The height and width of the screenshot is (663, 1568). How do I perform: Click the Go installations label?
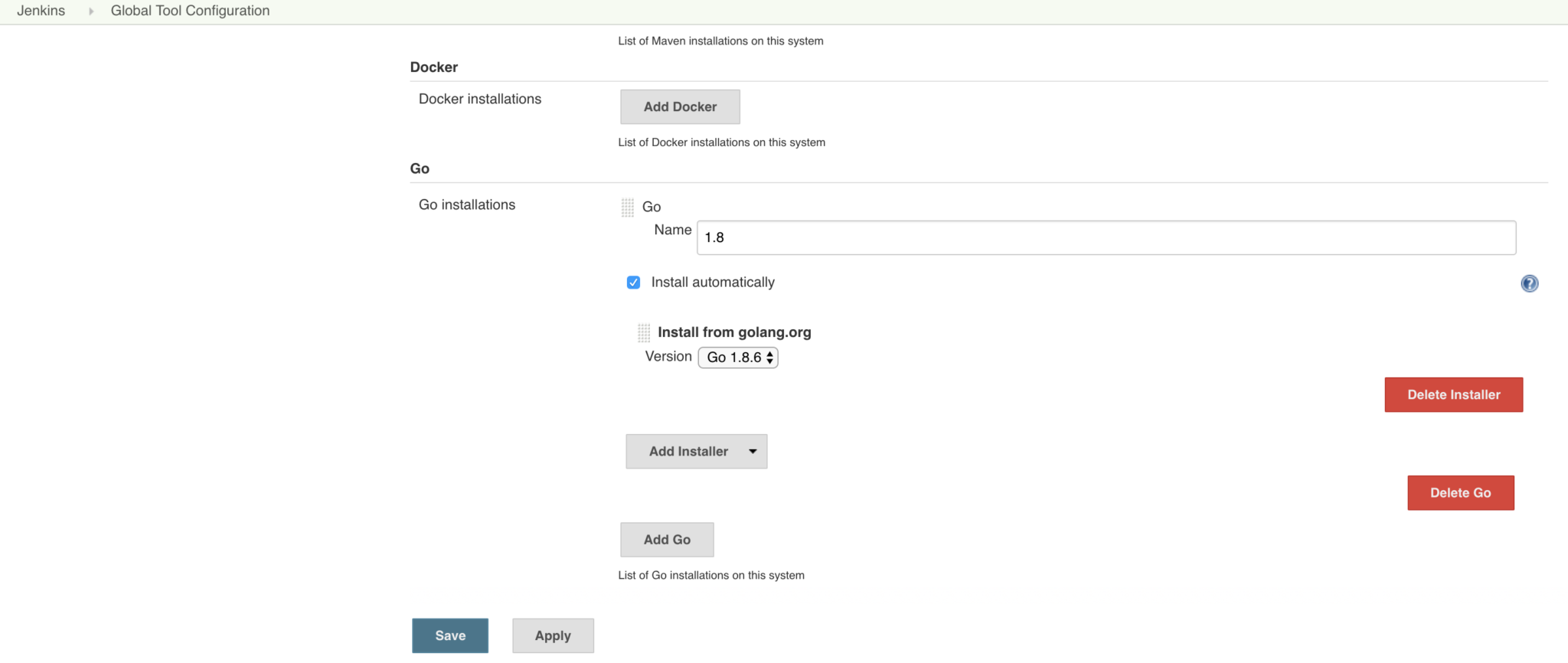(467, 204)
